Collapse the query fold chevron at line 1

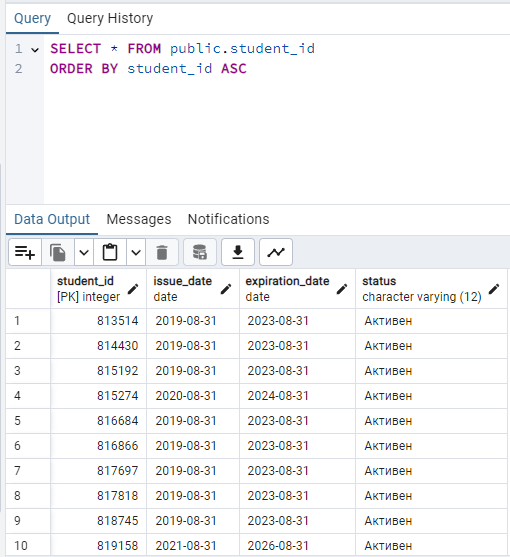35,50
